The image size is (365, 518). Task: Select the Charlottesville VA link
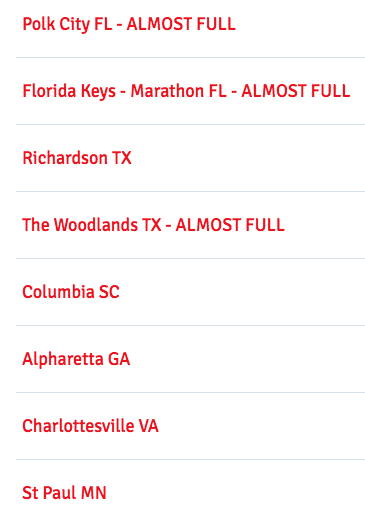90,426
